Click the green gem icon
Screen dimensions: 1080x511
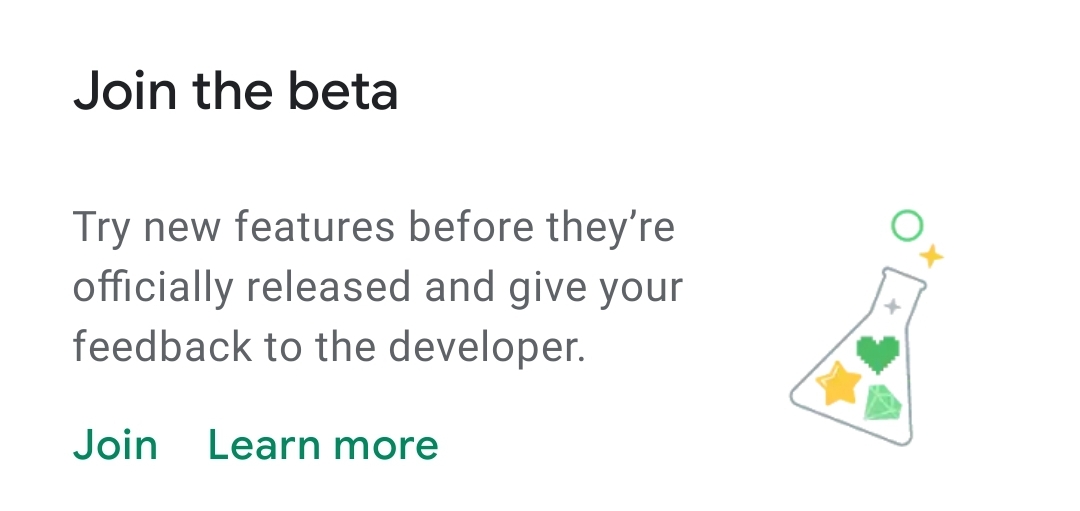click(x=882, y=403)
